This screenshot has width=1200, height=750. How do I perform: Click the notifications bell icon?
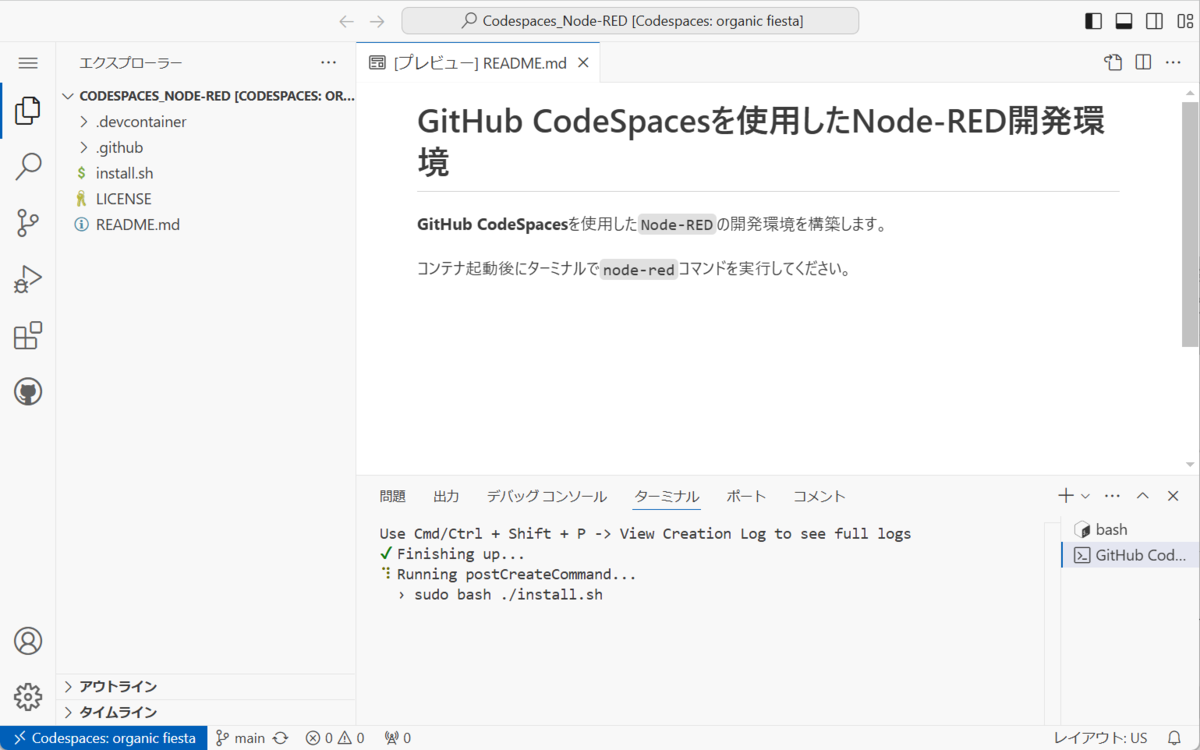(x=1176, y=738)
